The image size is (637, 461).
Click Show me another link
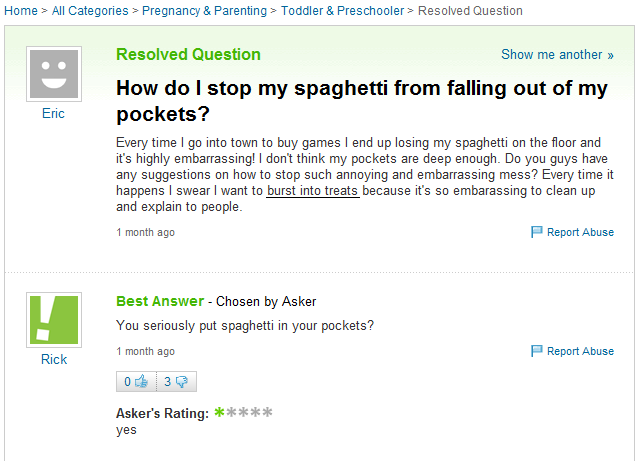click(x=557, y=54)
